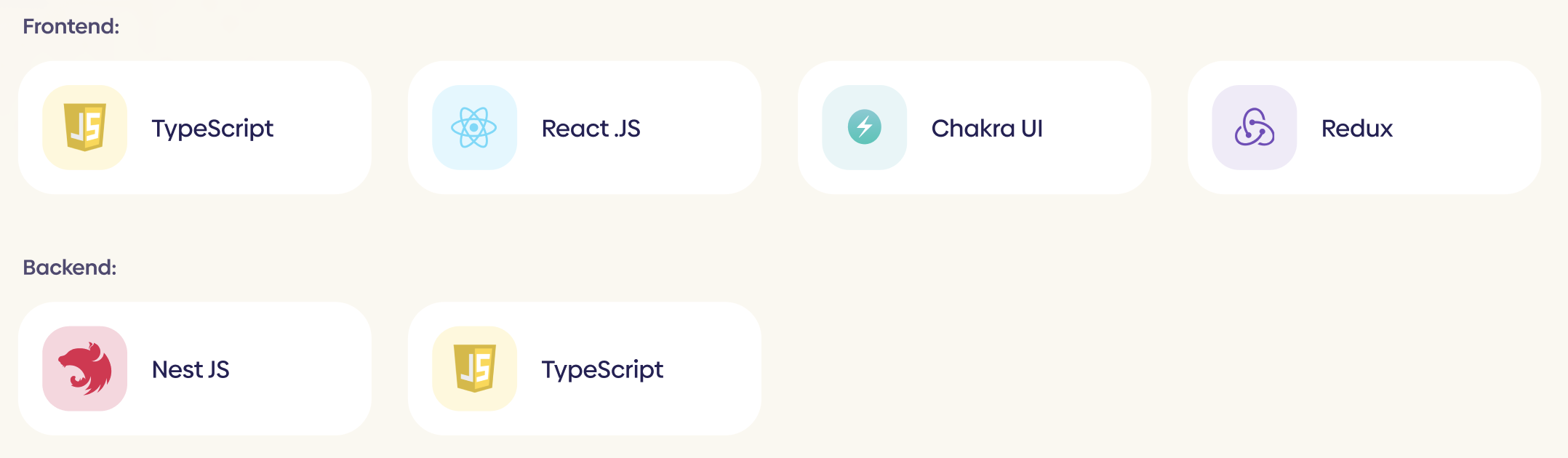Image resolution: width=1568 pixels, height=458 pixels.
Task: Click the TypeScript label in the Frontend section
Action: tap(212, 129)
